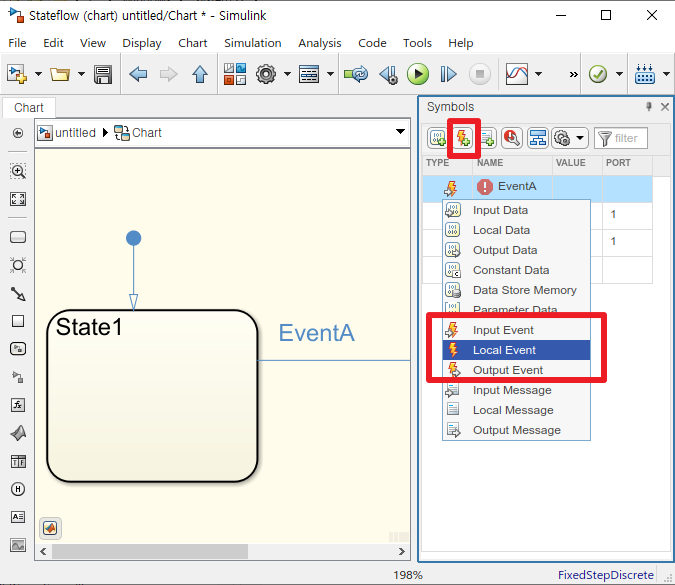Click the update diagram icon
This screenshot has width=675, height=585.
click(x=356, y=74)
